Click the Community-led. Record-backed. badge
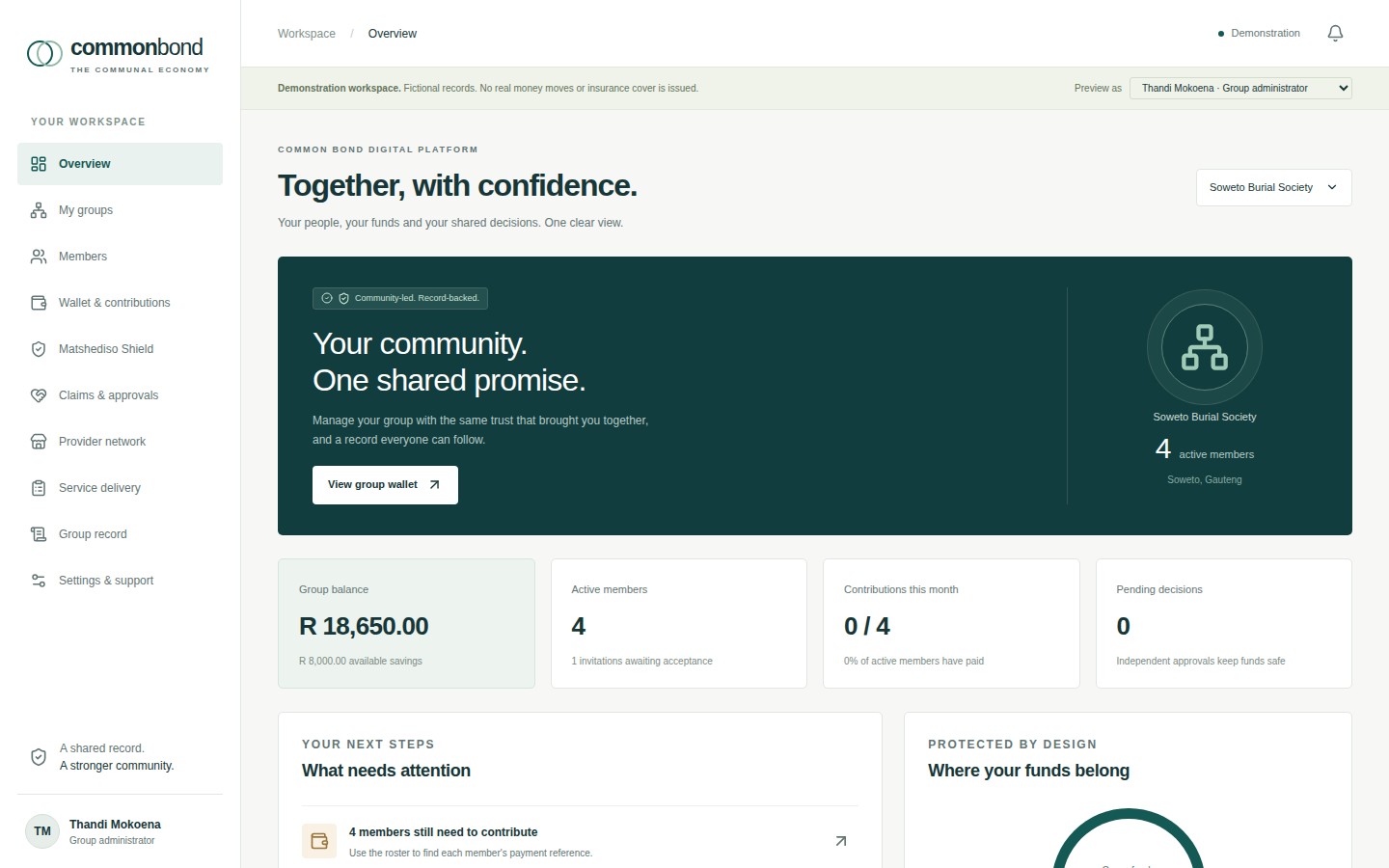Image resolution: width=1389 pixels, height=868 pixels. tap(400, 298)
